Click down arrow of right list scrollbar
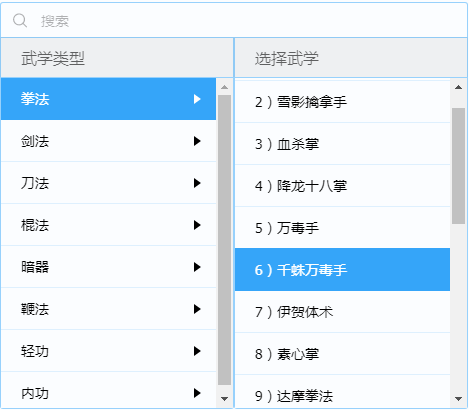The width and height of the screenshot is (469, 410). (458, 399)
